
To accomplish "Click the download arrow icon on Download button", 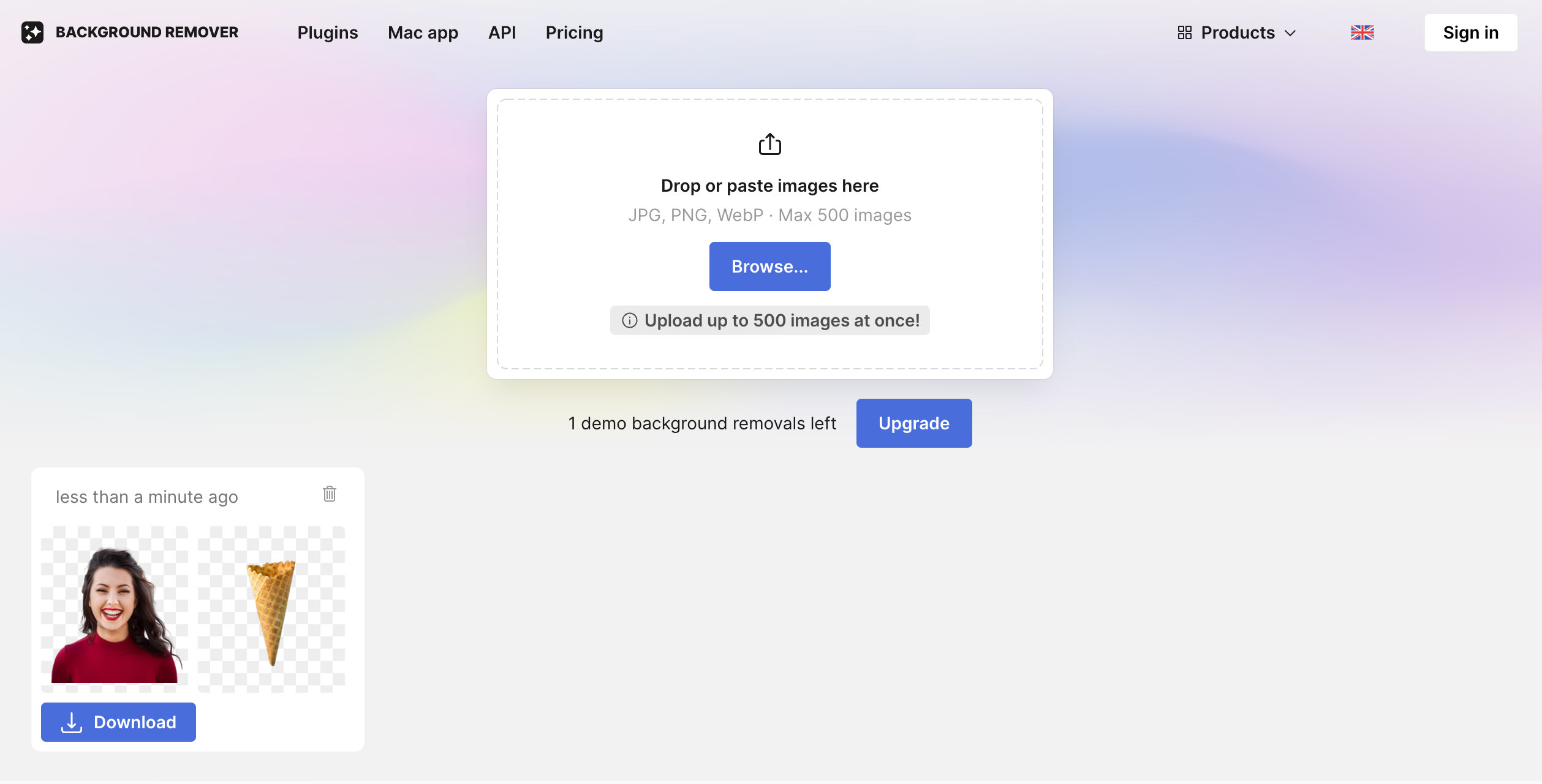I will coord(72,723).
